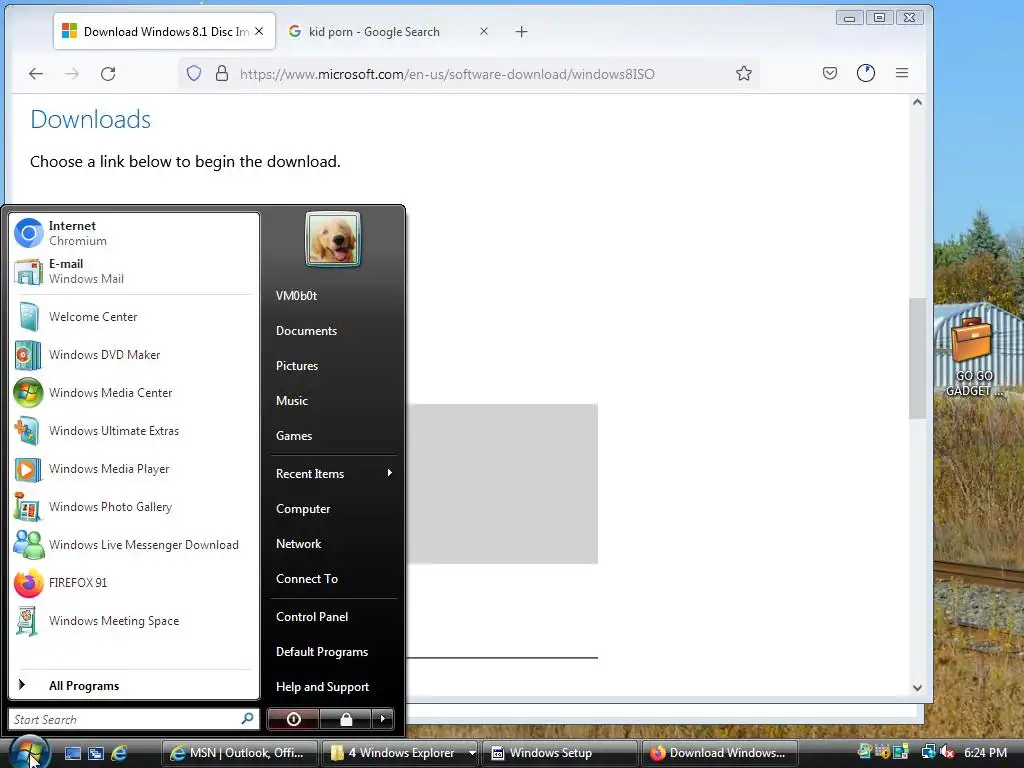Click Save to Pocket icon
Screen dimensions: 1024x768
(x=829, y=73)
